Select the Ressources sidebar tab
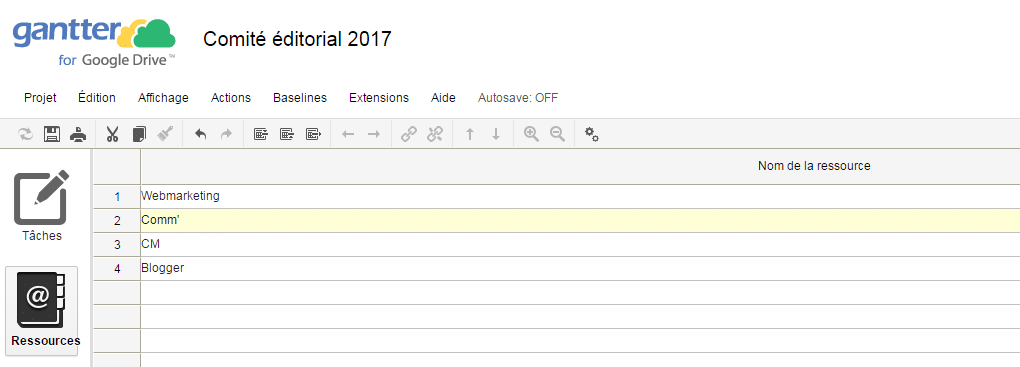This screenshot has height=367, width=1020. pos(42,311)
